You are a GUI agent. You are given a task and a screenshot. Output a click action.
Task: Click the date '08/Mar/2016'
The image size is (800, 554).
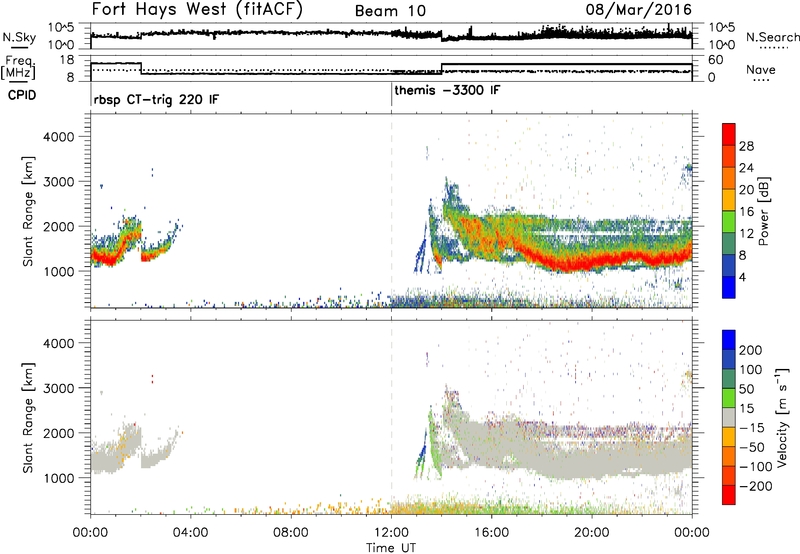[638, 10]
